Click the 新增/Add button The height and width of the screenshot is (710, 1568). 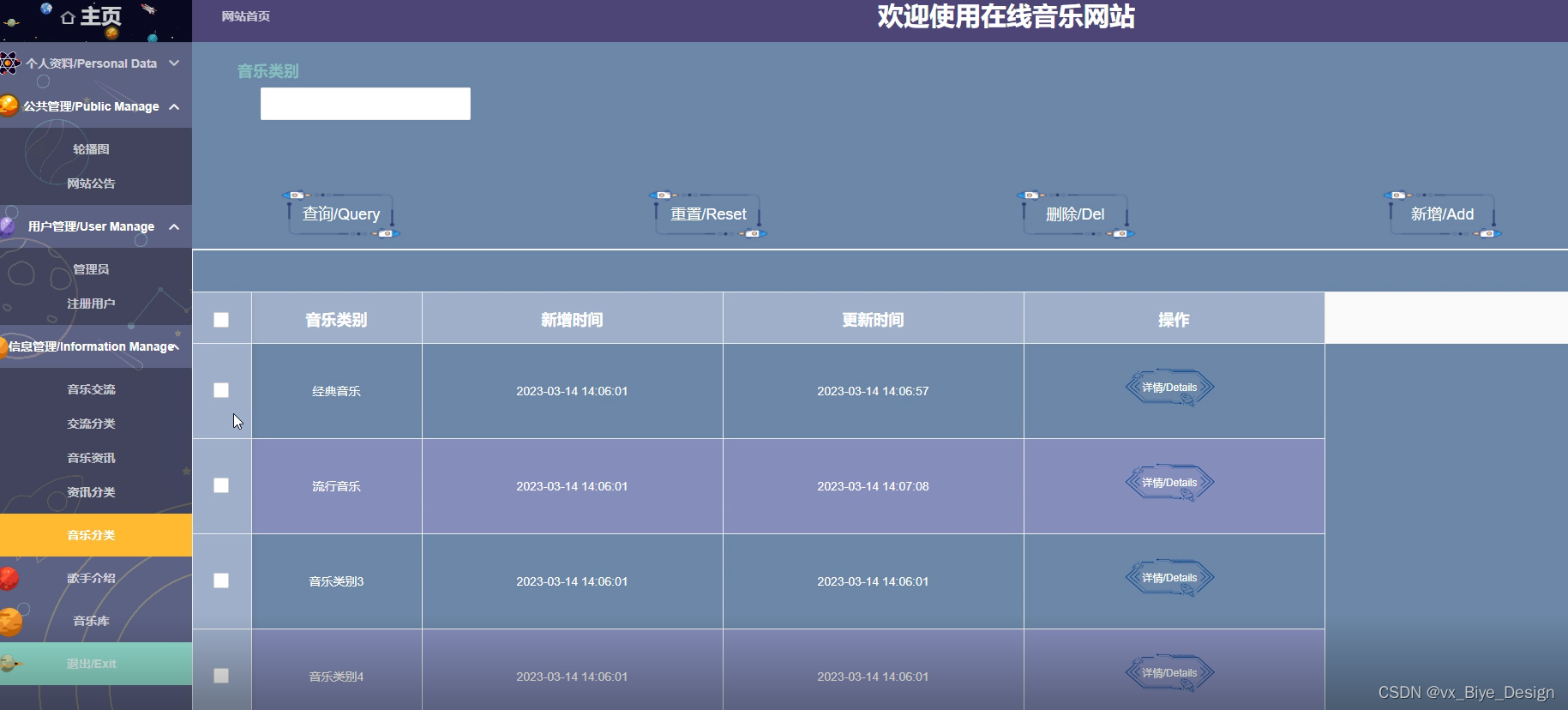(x=1442, y=214)
